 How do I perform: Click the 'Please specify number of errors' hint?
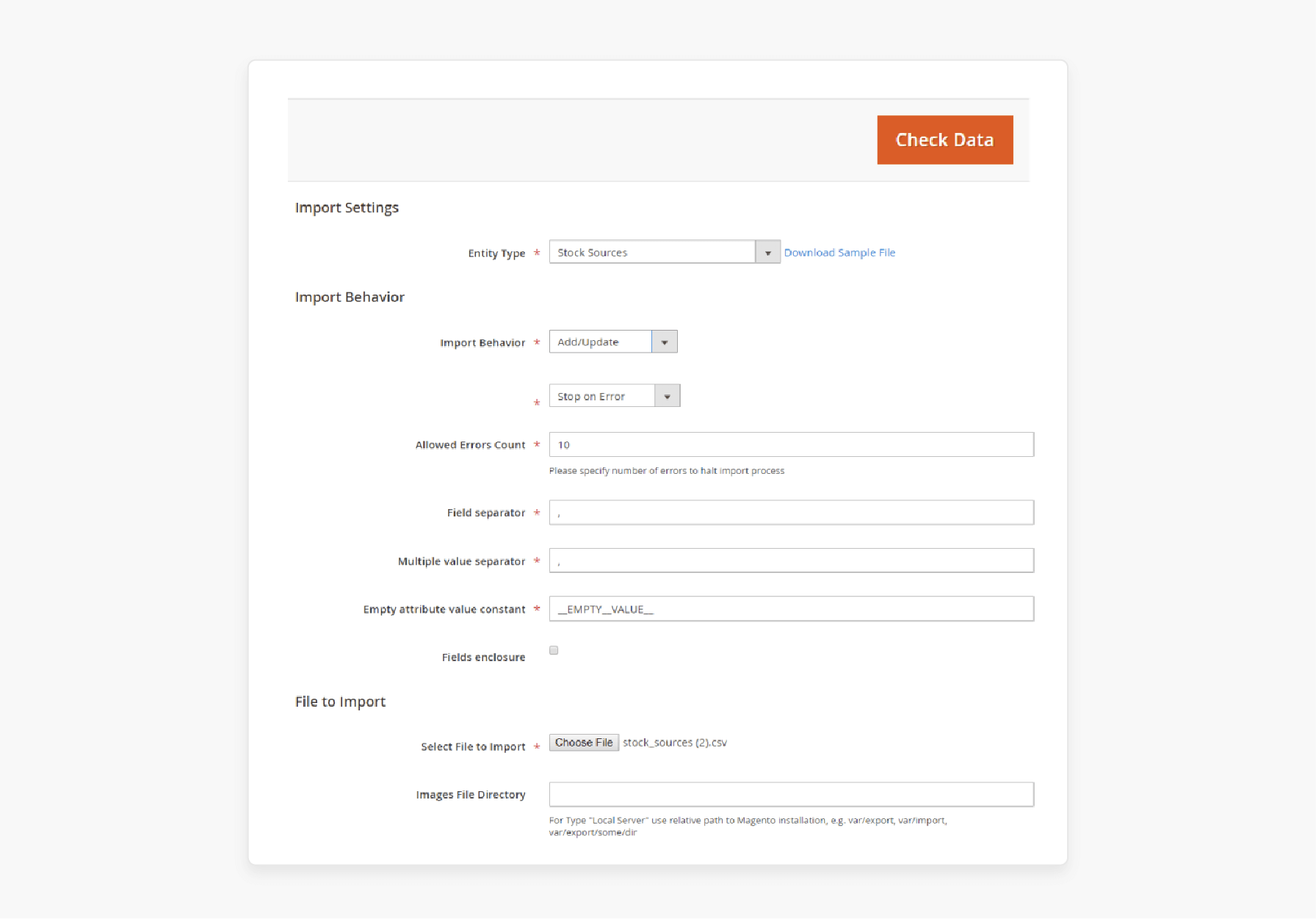(x=667, y=471)
